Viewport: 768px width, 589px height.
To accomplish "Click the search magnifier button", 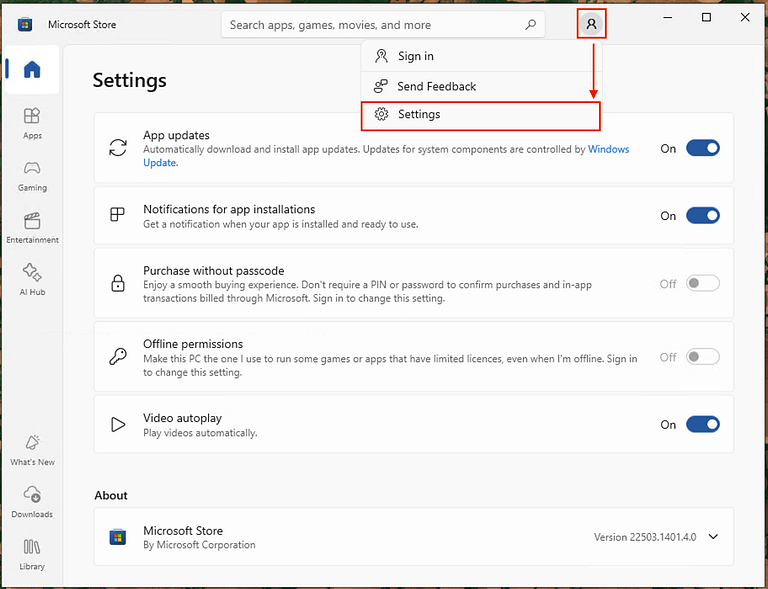I will coord(530,25).
